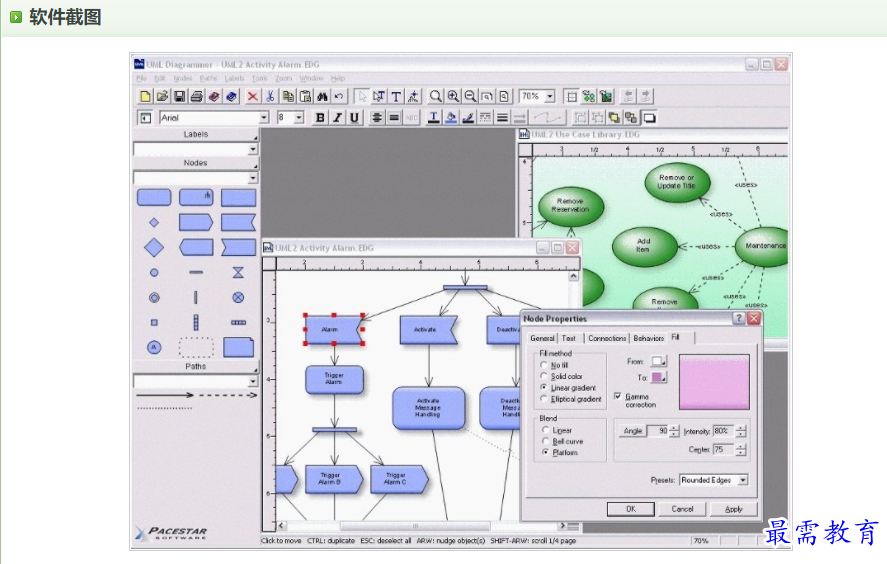Viewport: 887px width, 564px height.
Task: Select the Text tool (T icon)
Action: click(x=397, y=96)
